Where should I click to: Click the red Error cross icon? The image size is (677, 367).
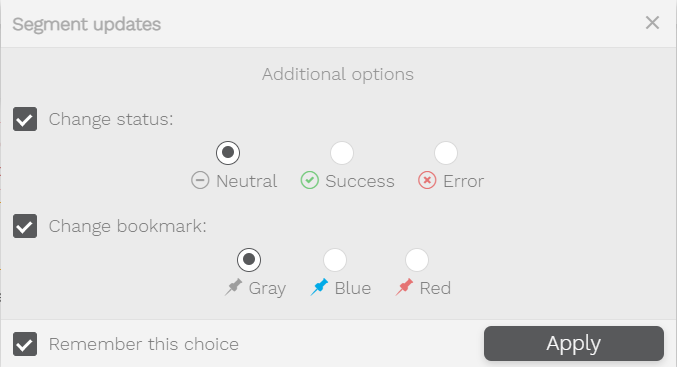click(x=427, y=180)
